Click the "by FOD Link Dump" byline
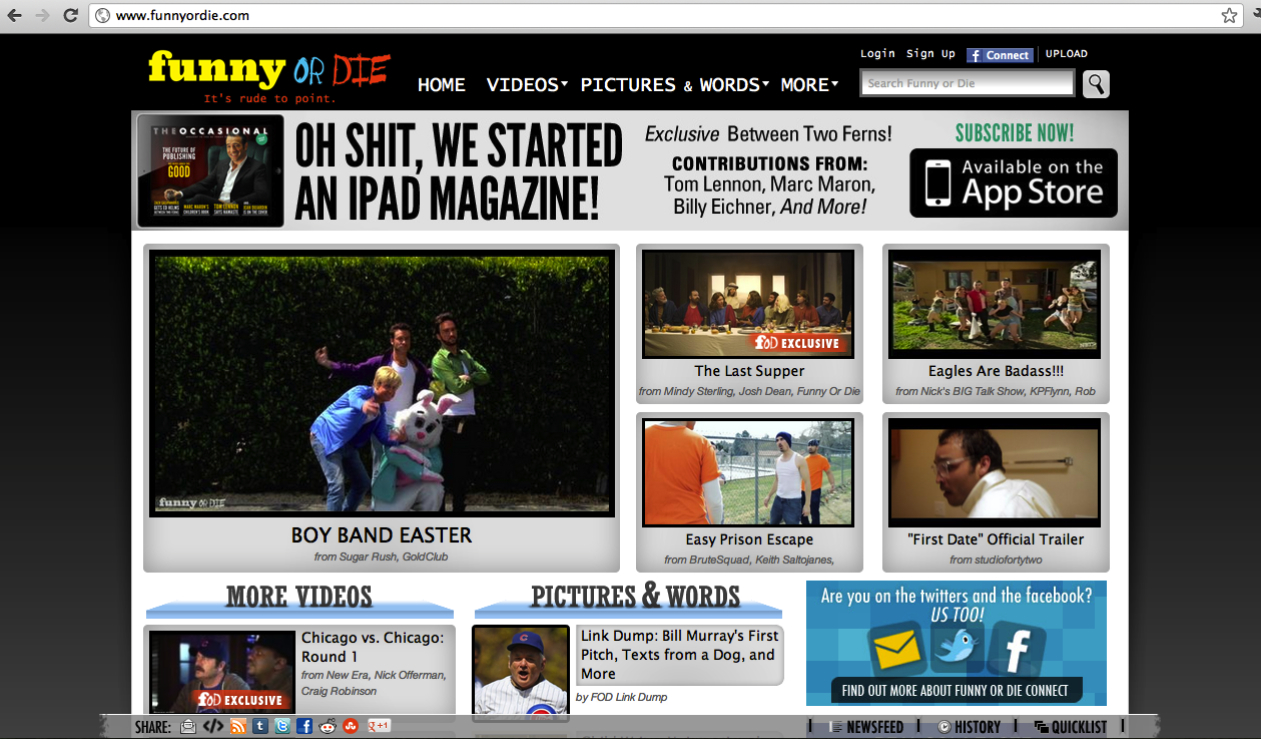 621,697
